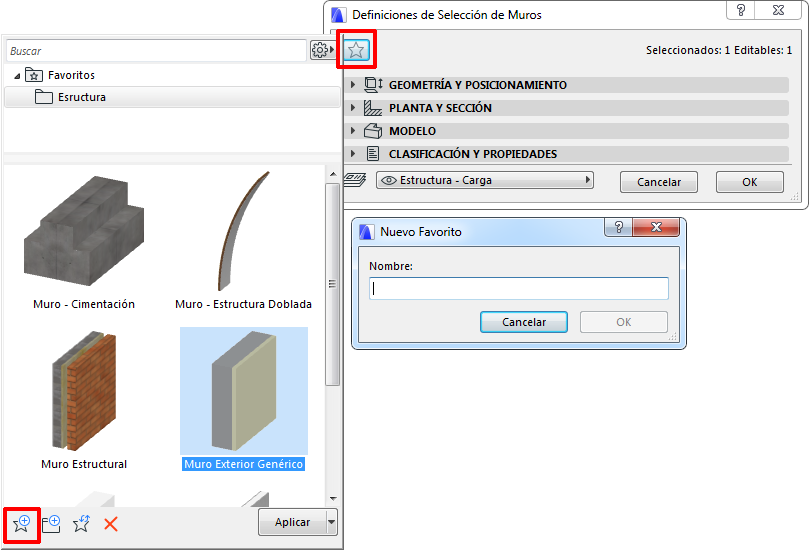Click Cancelar in the Nuevo Favorito dialog
Viewport: 809px width, 556px height.
[x=524, y=322]
